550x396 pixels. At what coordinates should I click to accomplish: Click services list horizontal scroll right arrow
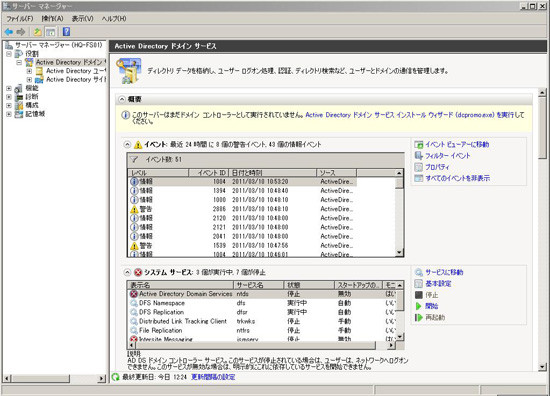point(391,345)
